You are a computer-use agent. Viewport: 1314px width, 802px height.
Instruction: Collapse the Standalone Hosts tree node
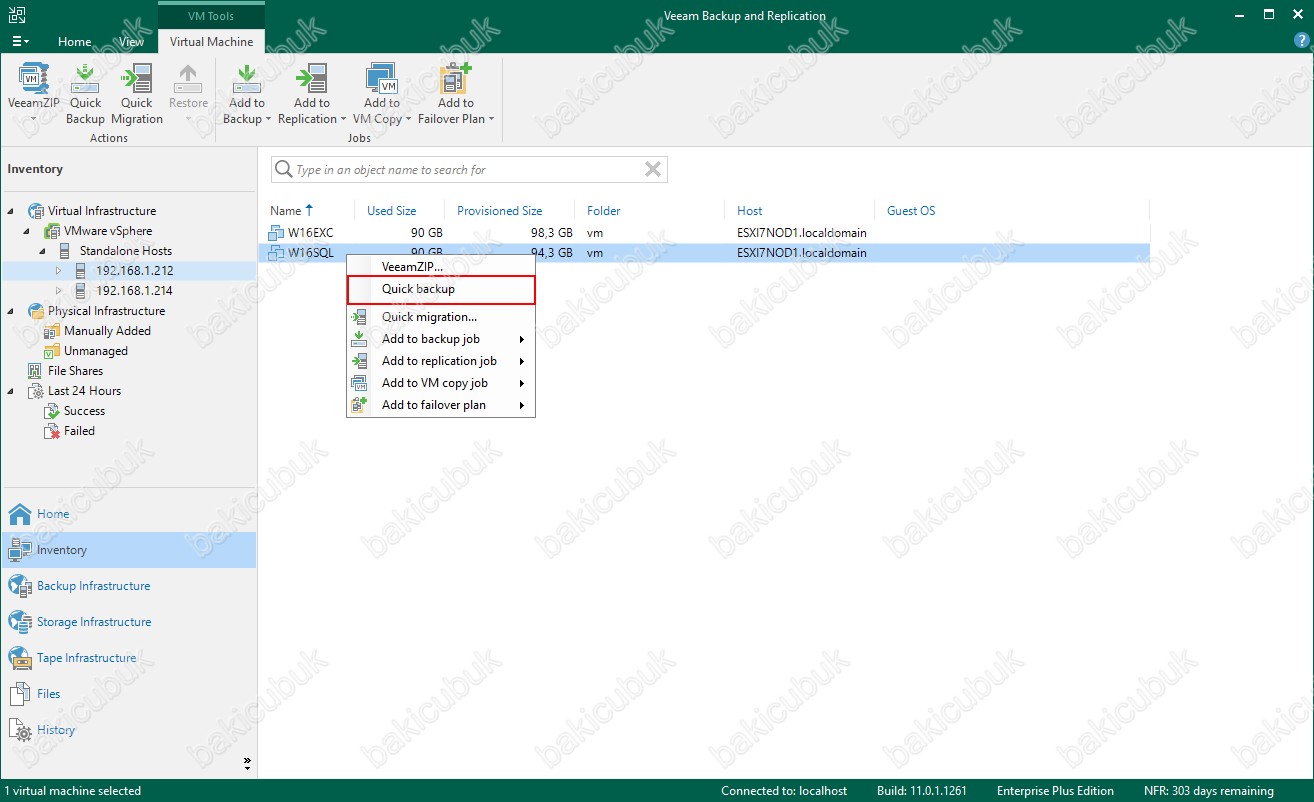[43, 251]
